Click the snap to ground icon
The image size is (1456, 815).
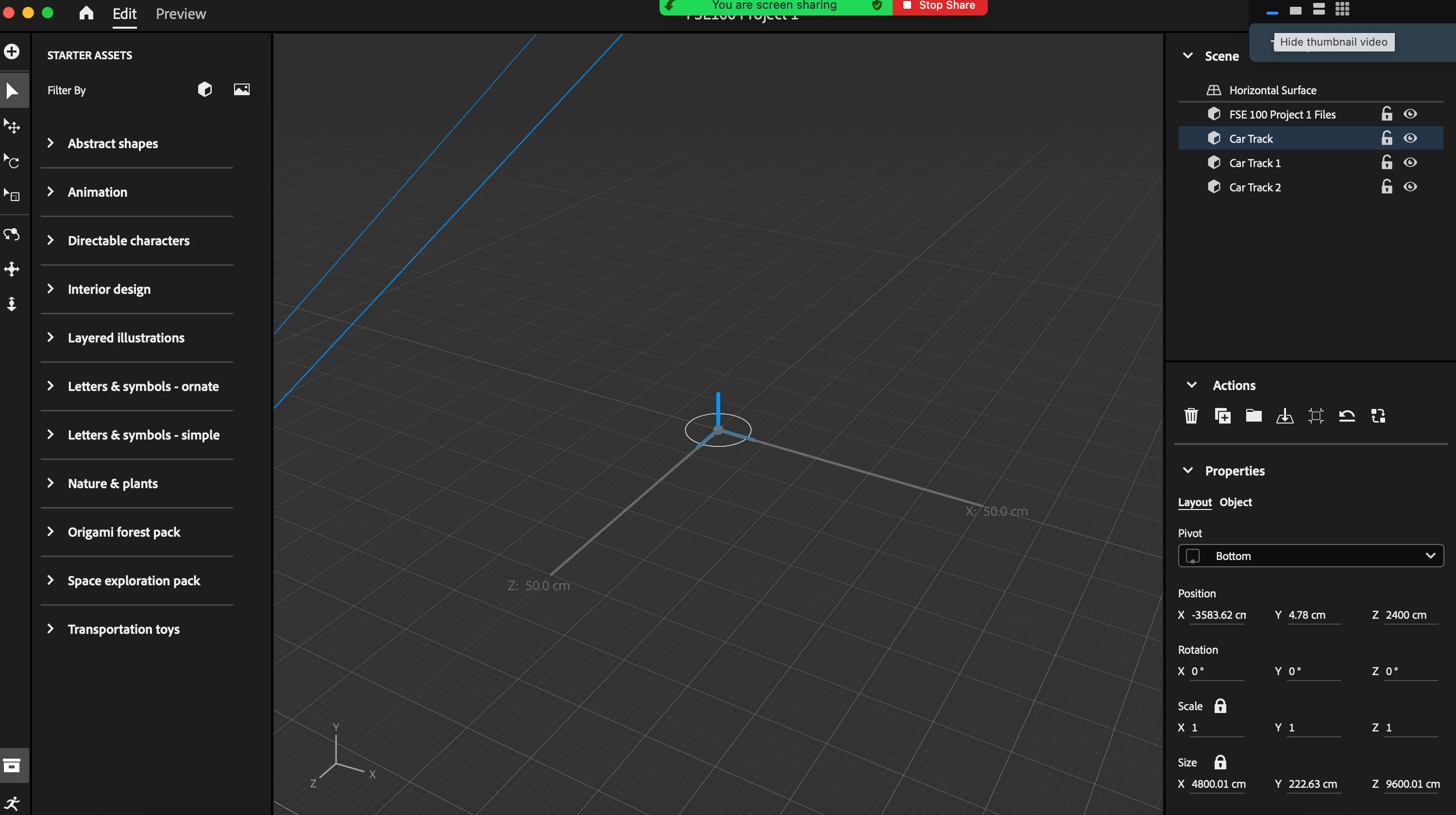[x=1284, y=416]
